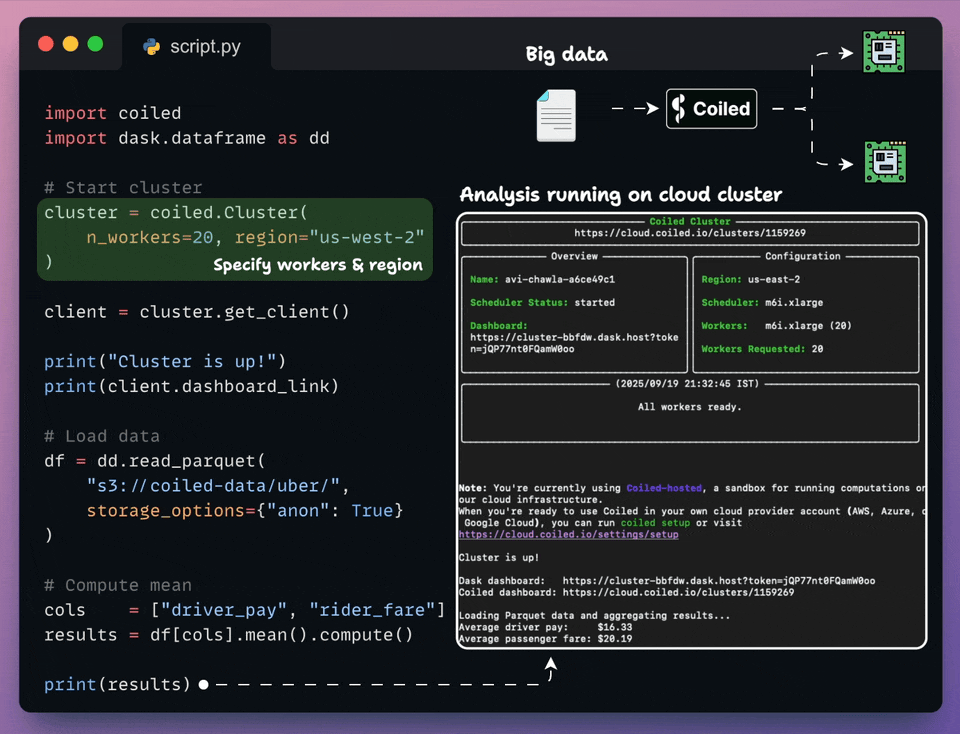Click 'Workers Requested: 20' entry
960x734 pixels.
762,349
